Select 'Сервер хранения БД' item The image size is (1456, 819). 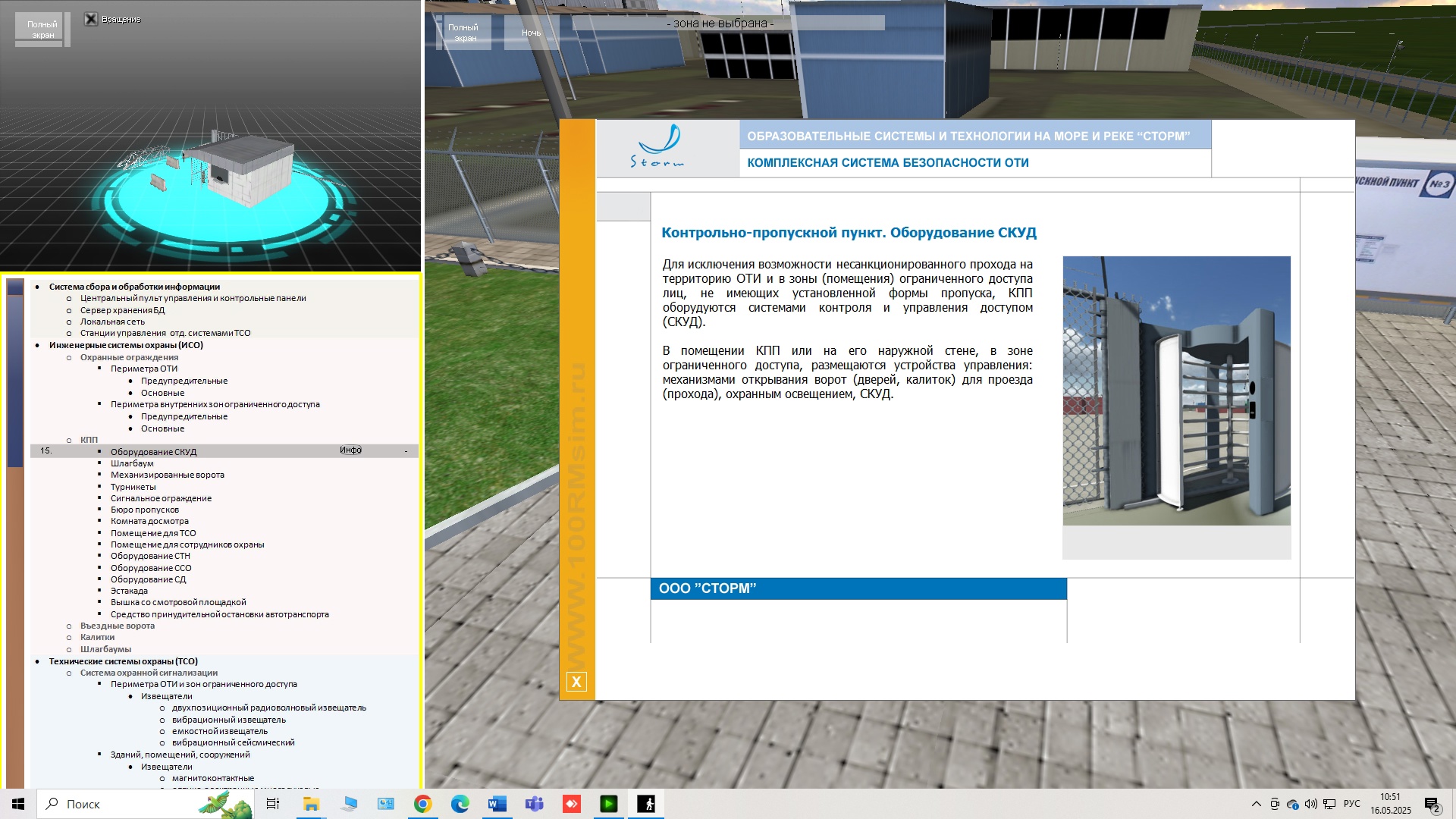point(122,310)
